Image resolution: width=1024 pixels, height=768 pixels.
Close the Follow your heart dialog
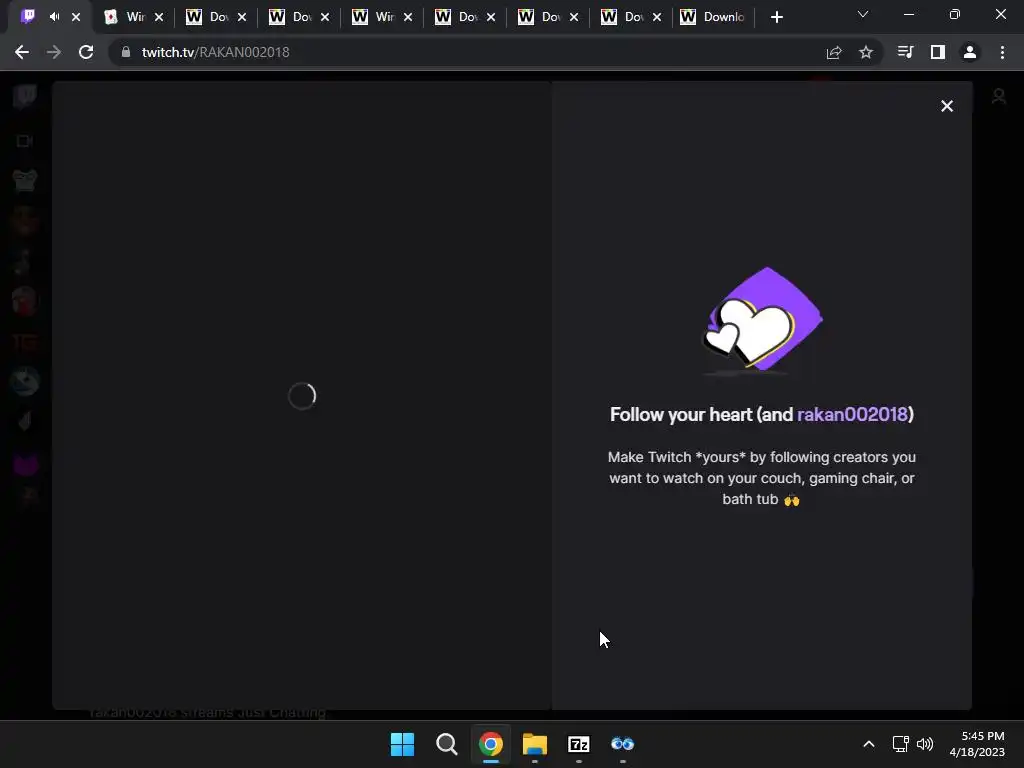946,106
